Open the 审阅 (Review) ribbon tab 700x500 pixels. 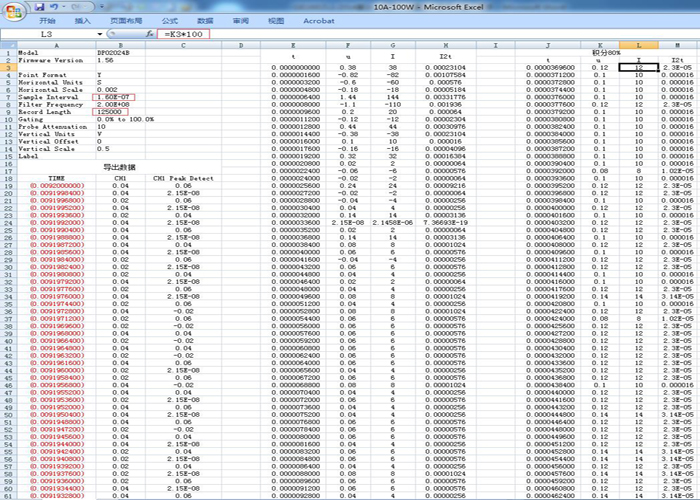(x=241, y=21)
